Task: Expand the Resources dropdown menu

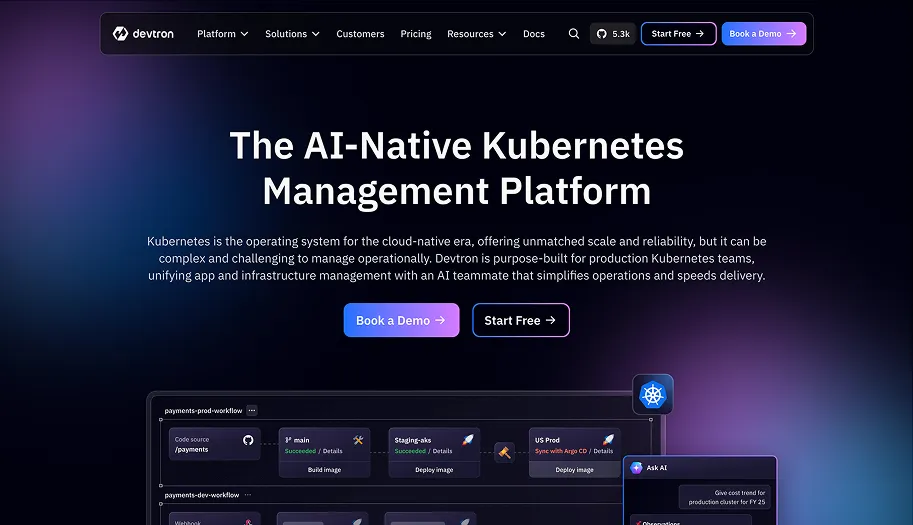Action: tap(476, 34)
